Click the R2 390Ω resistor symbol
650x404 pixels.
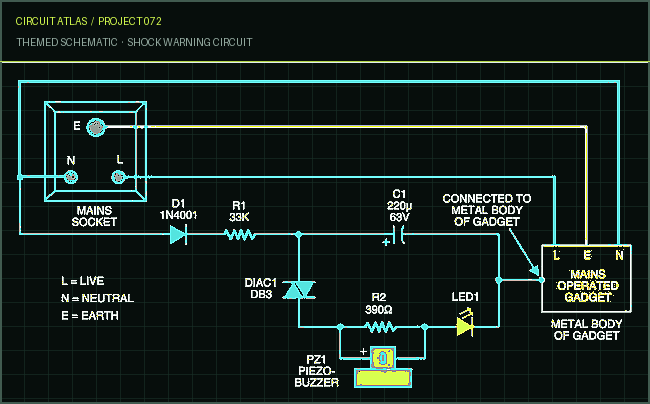381,327
